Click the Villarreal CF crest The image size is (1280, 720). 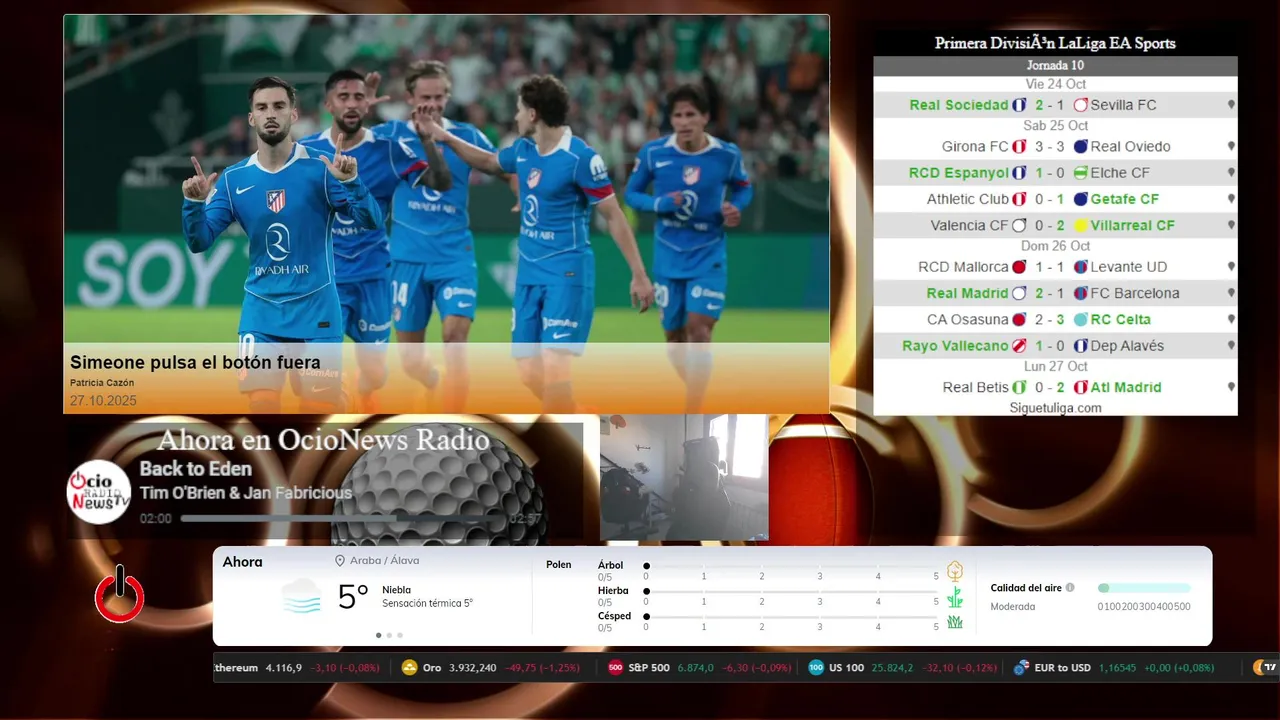[x=1080, y=226]
